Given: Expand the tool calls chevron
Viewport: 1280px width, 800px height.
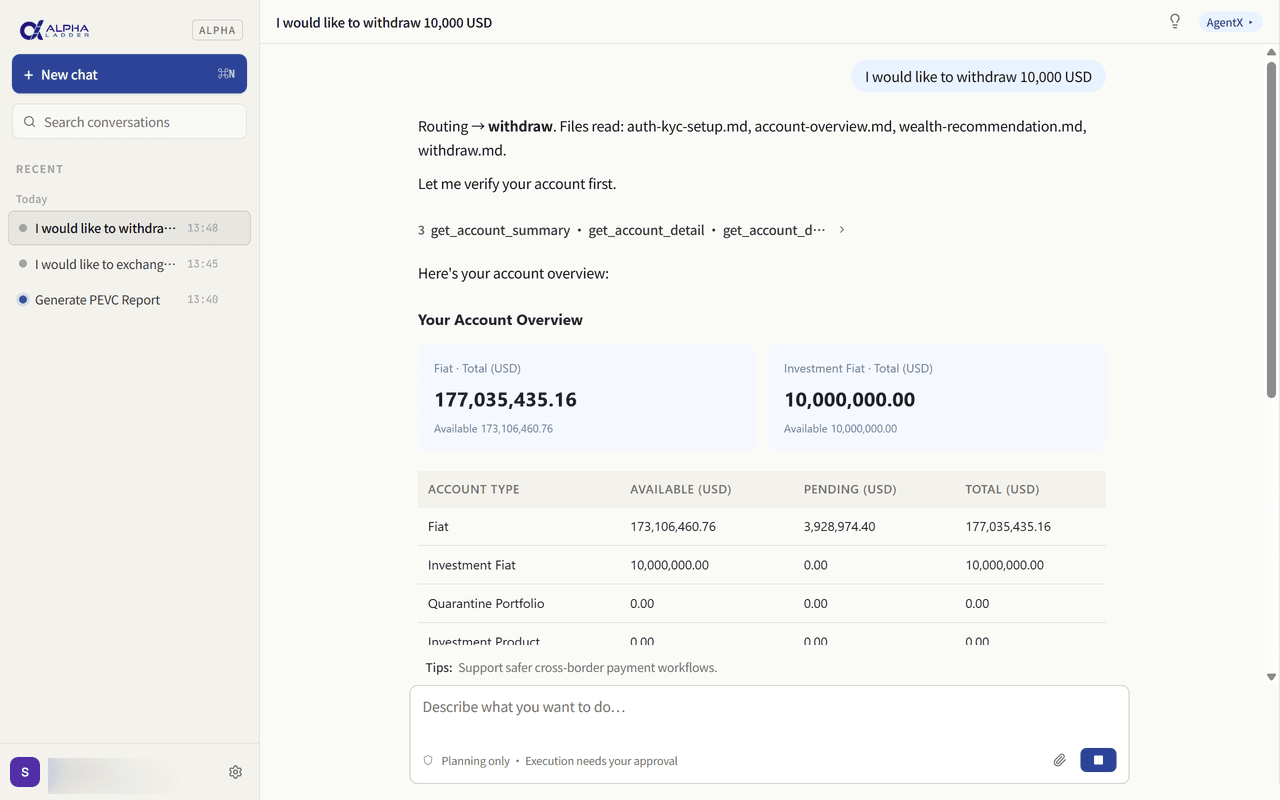Looking at the screenshot, I should (x=842, y=230).
